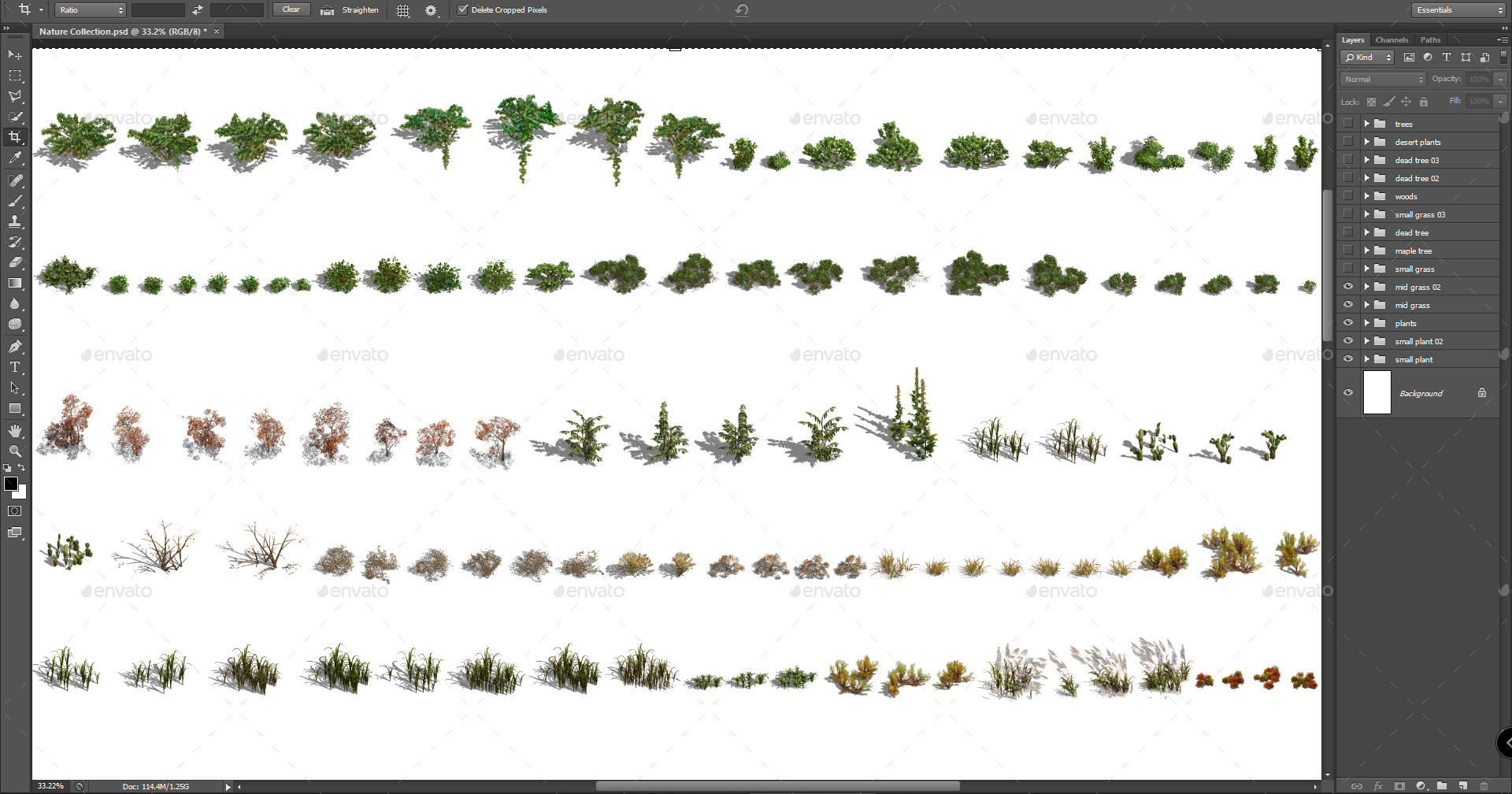Hide the plants layer group
Viewport: 1512px width, 794px height.
(1348, 322)
